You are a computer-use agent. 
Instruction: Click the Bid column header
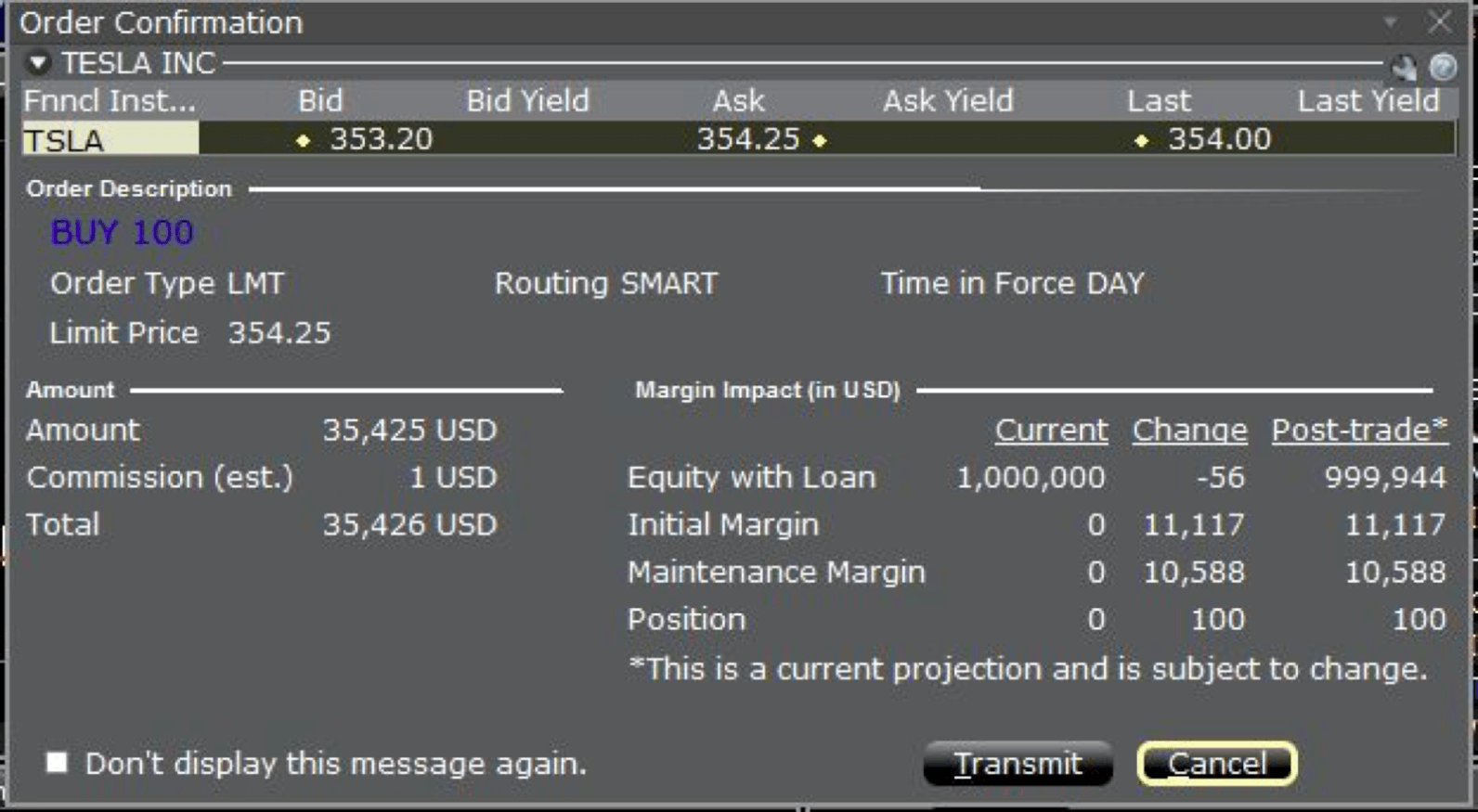coord(319,100)
